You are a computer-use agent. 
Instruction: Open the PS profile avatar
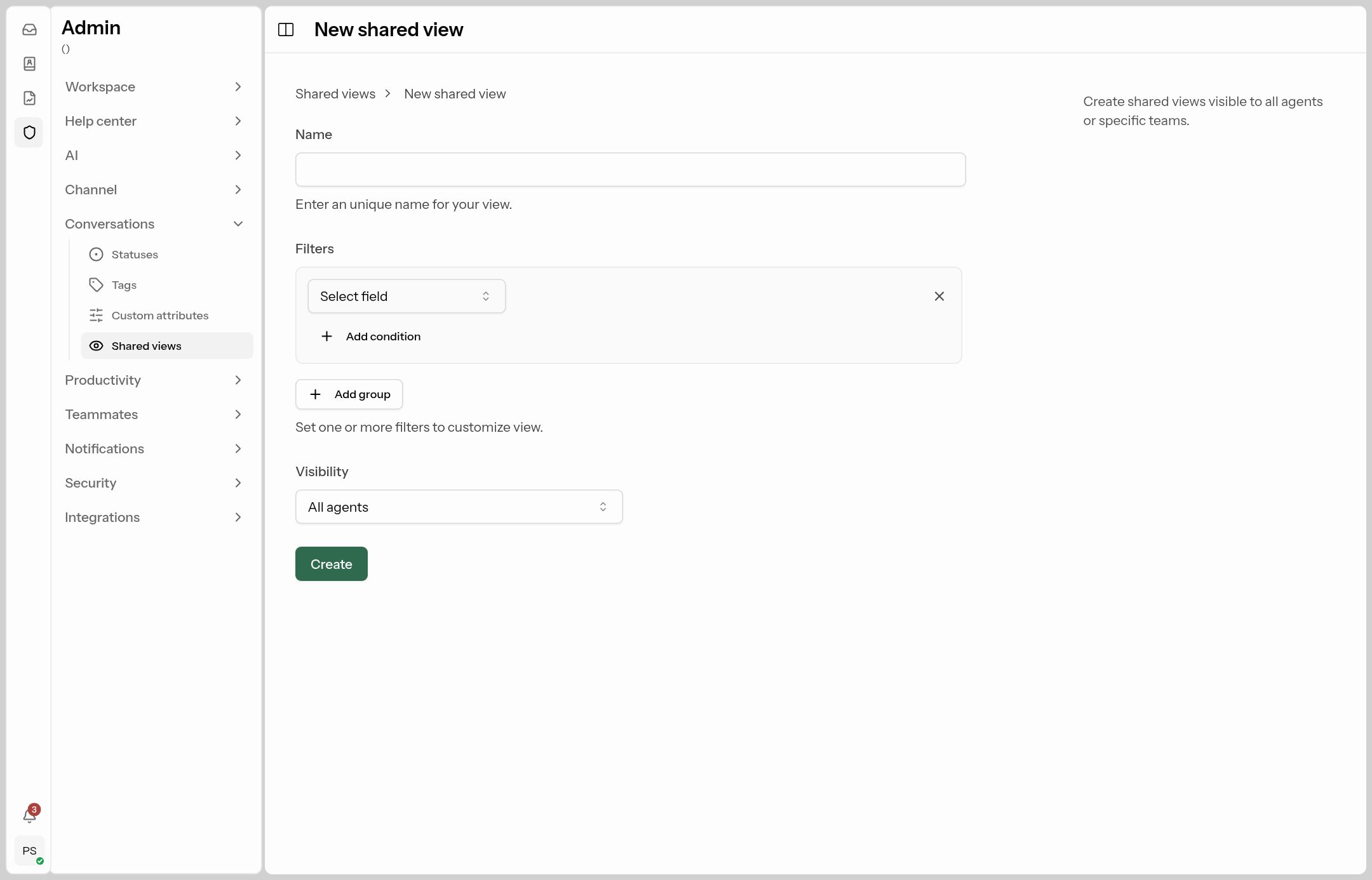[x=29, y=851]
